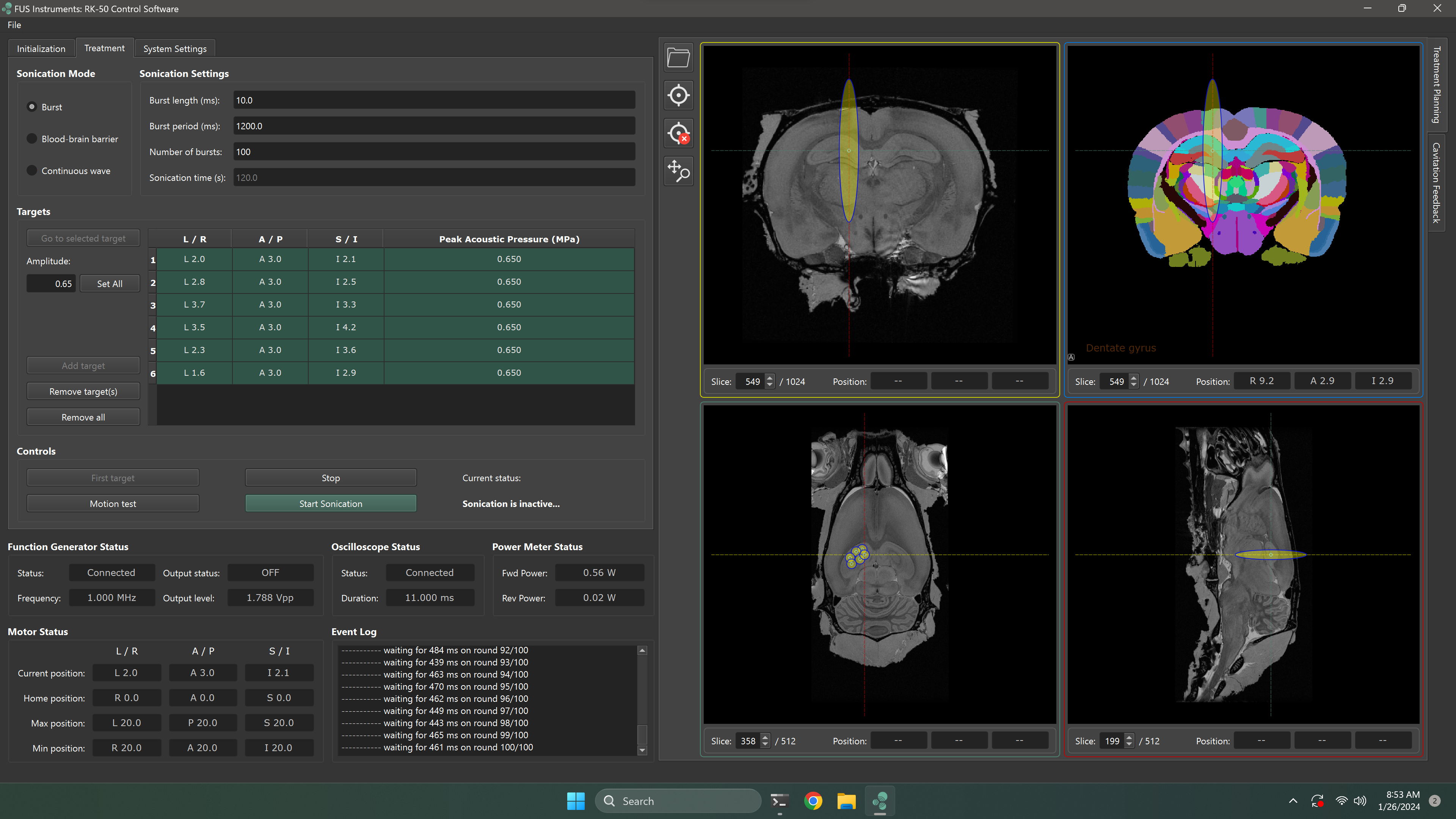Open the File menu
This screenshot has height=819, width=1456.
pyautogui.click(x=14, y=25)
